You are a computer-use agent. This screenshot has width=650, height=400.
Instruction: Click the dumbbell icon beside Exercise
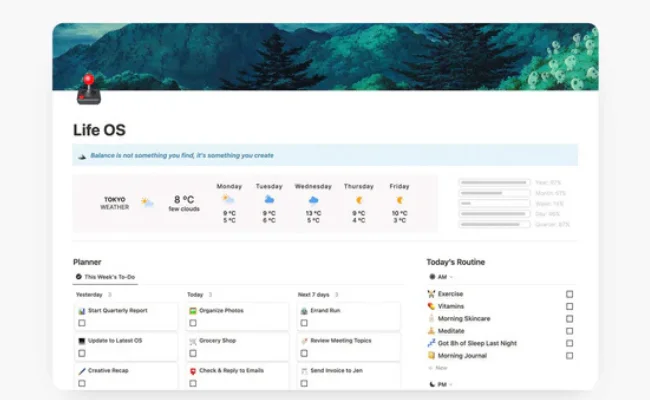[431, 294]
